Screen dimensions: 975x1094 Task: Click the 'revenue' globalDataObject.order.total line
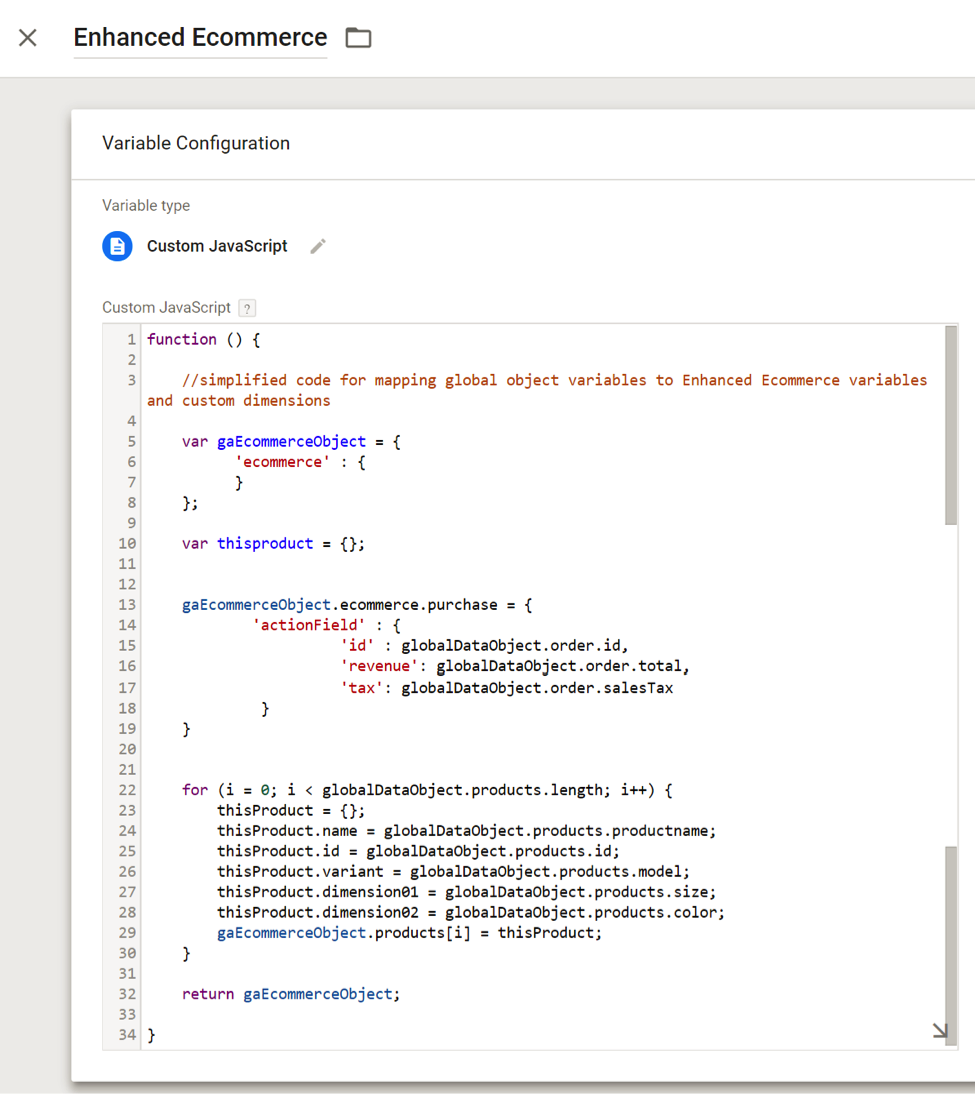(515, 666)
